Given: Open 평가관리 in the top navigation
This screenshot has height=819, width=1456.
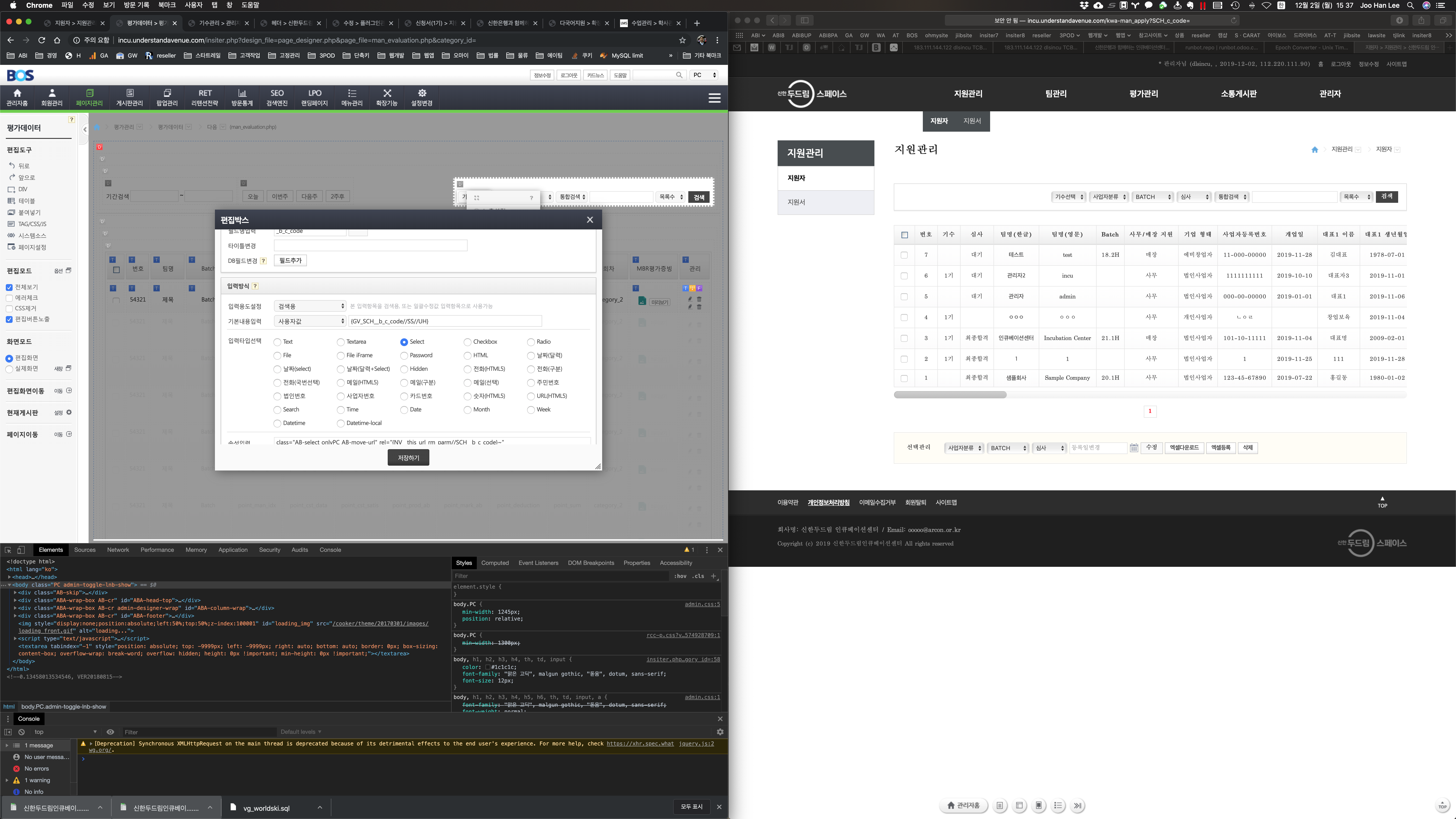Looking at the screenshot, I should [1144, 94].
